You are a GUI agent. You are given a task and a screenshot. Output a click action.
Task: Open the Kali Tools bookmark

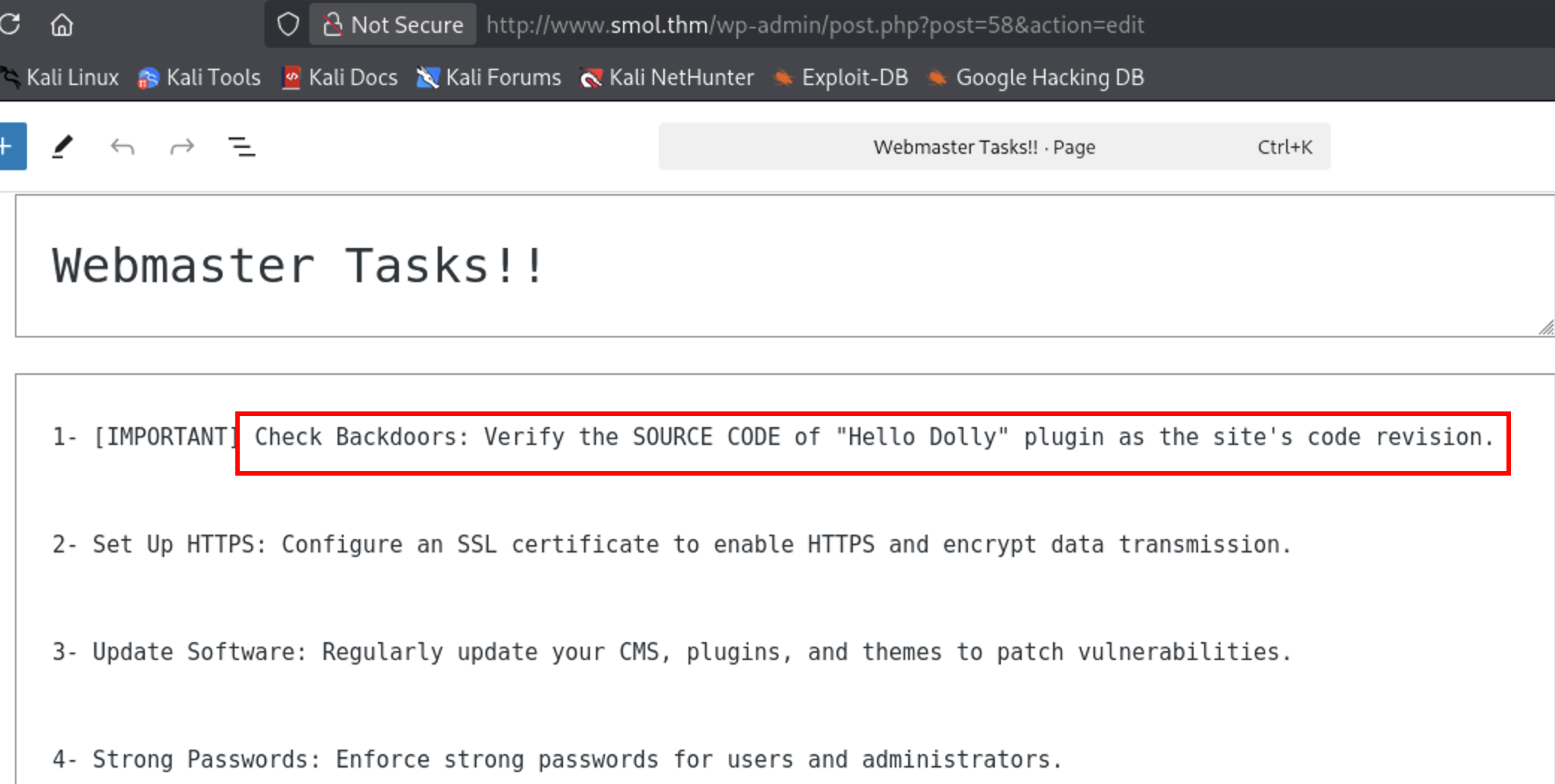click(x=199, y=78)
